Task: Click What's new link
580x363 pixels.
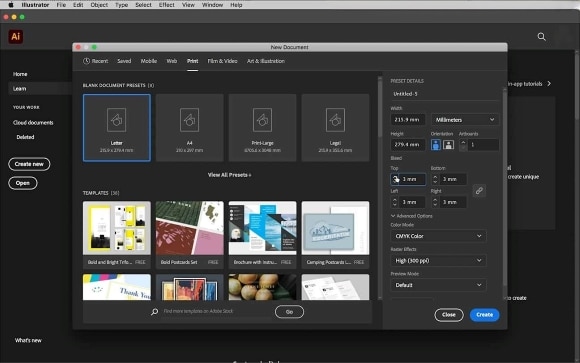Action: click(28, 340)
